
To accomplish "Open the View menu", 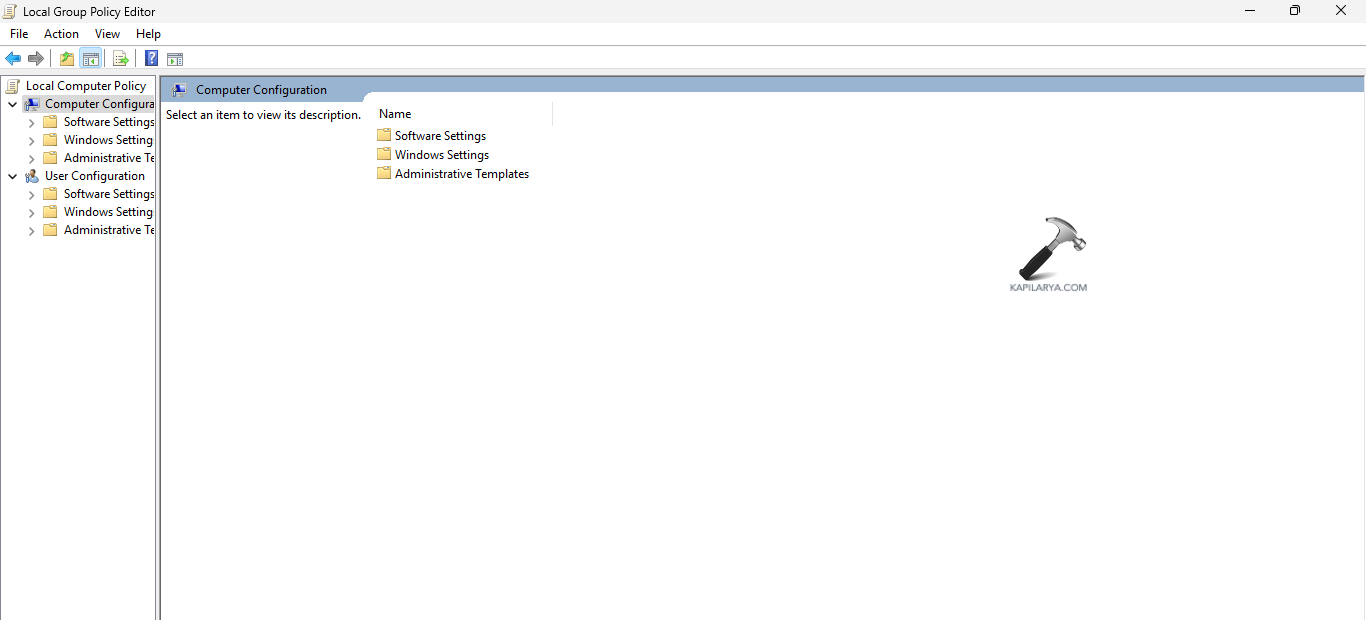I will pos(107,34).
